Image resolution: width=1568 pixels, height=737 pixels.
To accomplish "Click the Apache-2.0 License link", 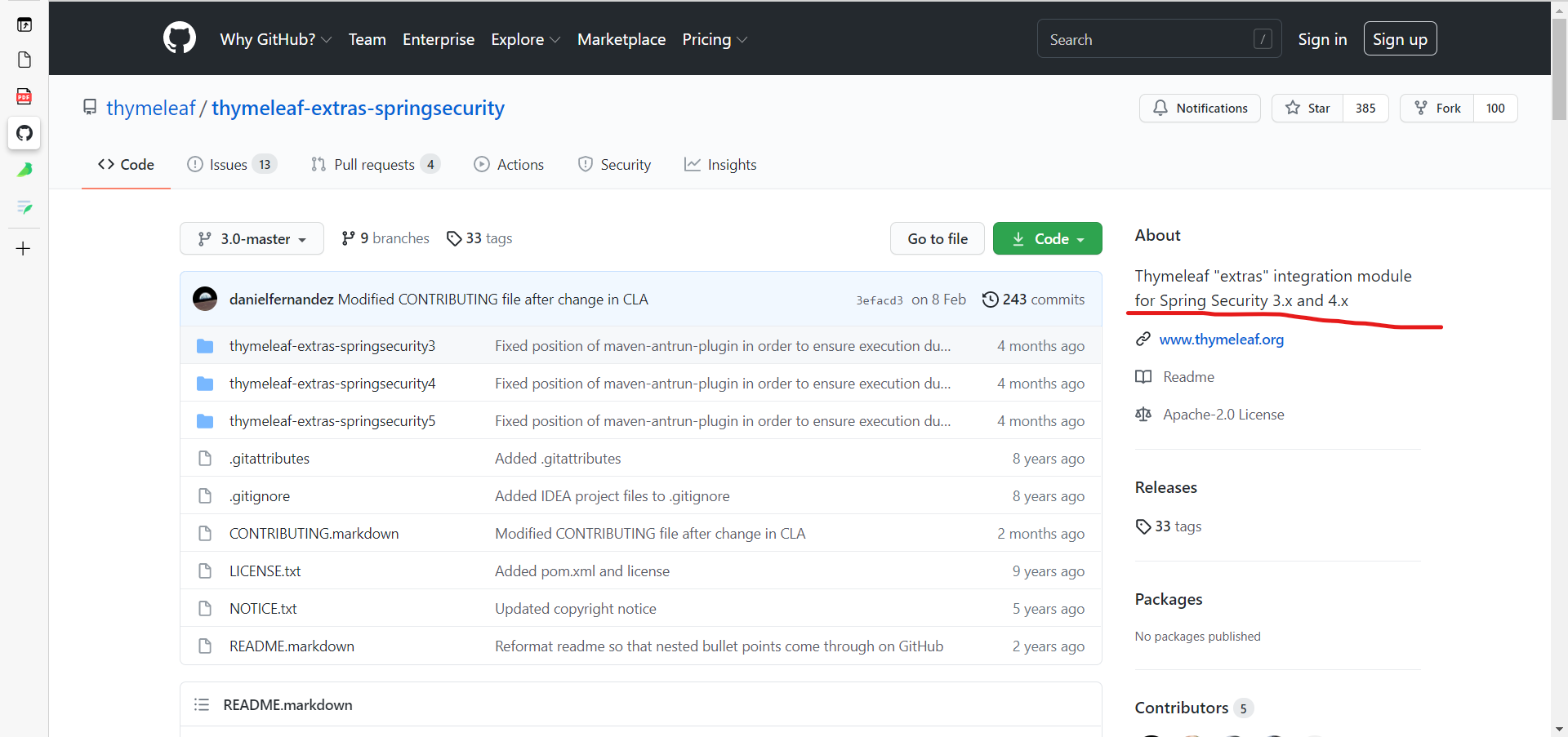I will click(1223, 415).
